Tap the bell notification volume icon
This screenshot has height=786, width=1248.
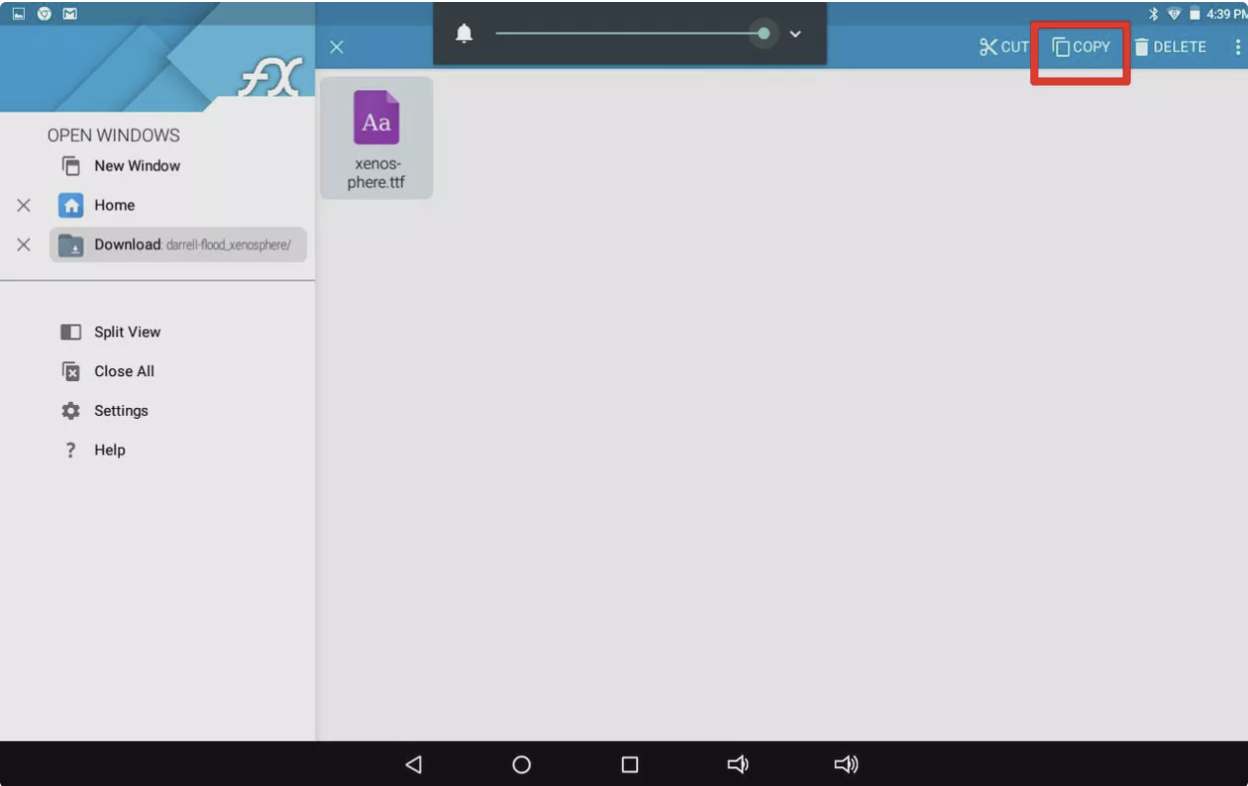pos(464,34)
